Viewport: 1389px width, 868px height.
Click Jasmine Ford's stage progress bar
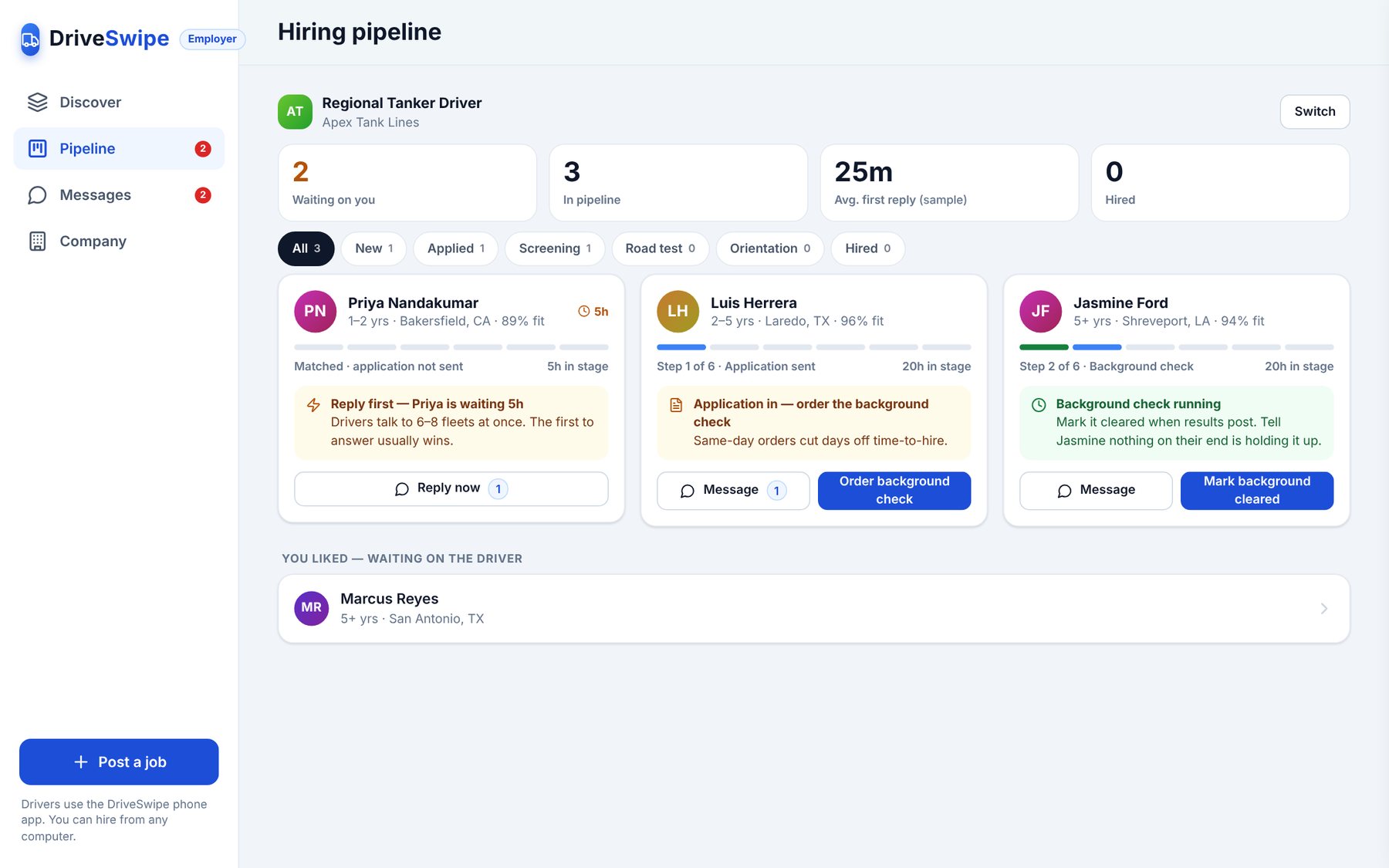coord(1176,347)
